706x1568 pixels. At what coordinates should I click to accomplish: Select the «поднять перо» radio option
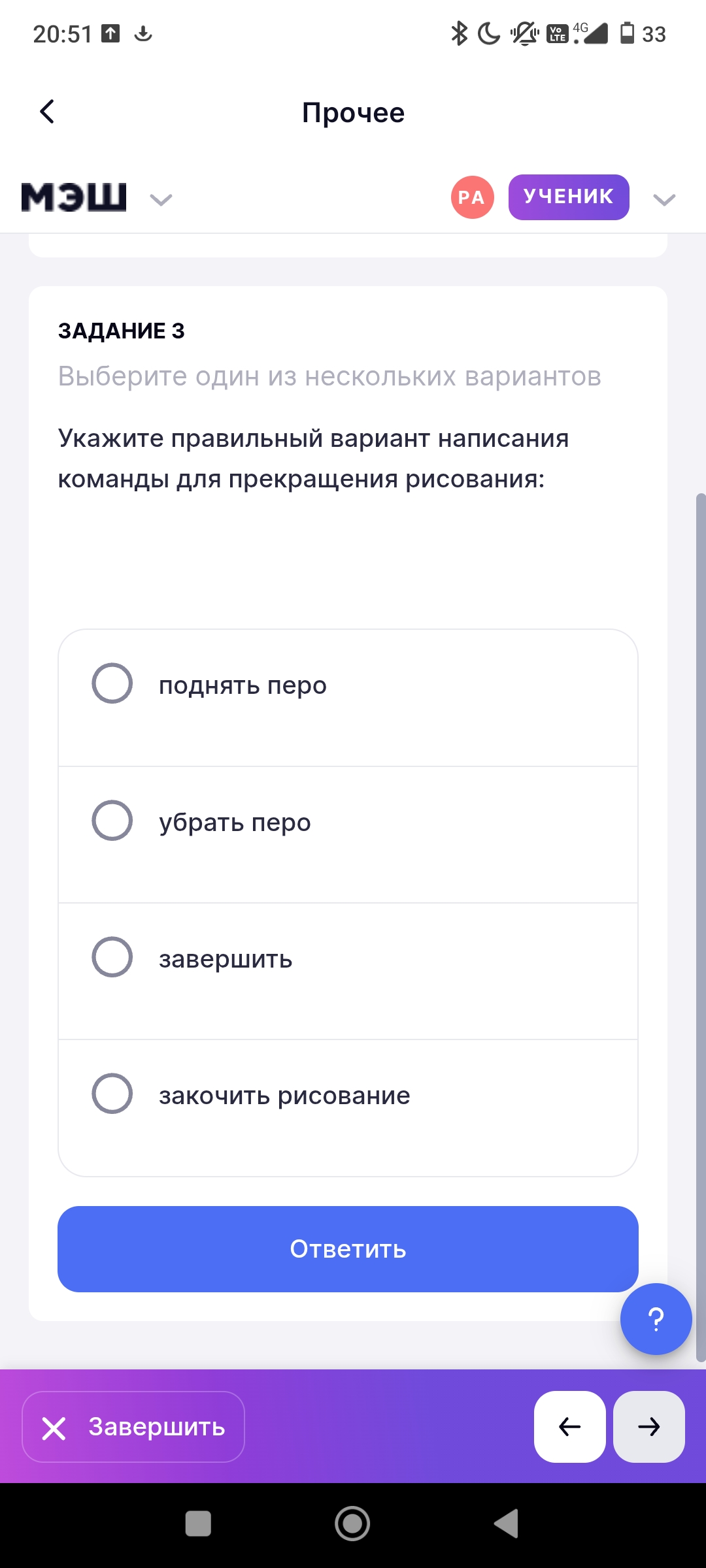(112, 683)
